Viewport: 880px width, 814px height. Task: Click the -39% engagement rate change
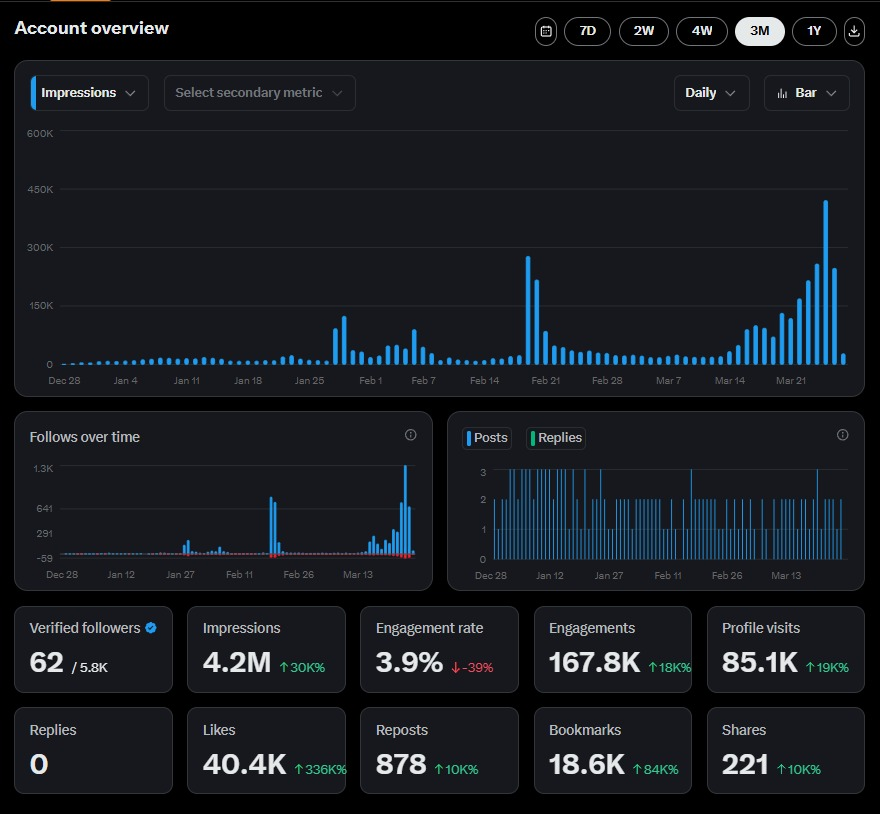point(472,667)
